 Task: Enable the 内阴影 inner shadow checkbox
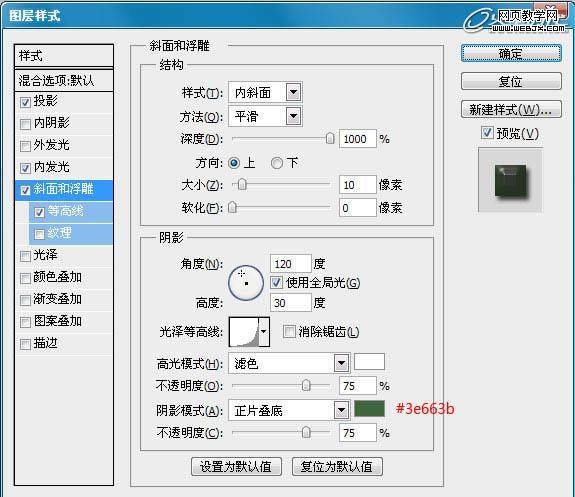(25, 124)
